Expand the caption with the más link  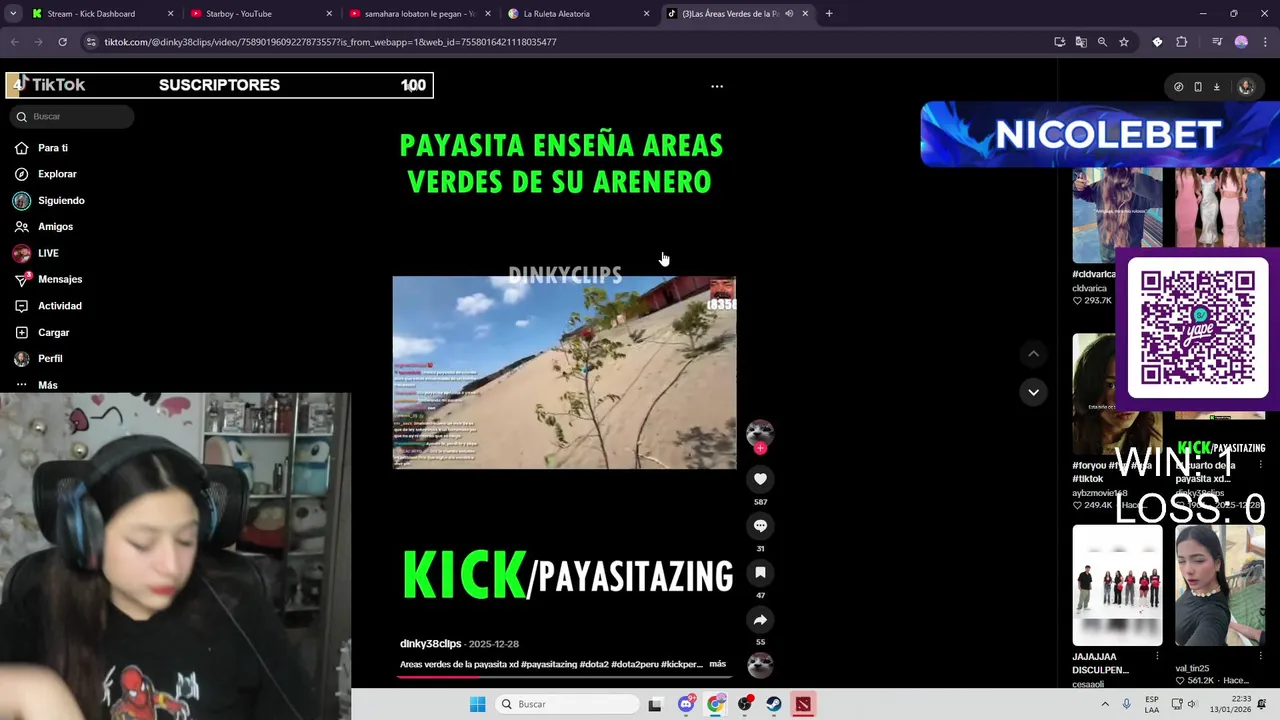(717, 664)
